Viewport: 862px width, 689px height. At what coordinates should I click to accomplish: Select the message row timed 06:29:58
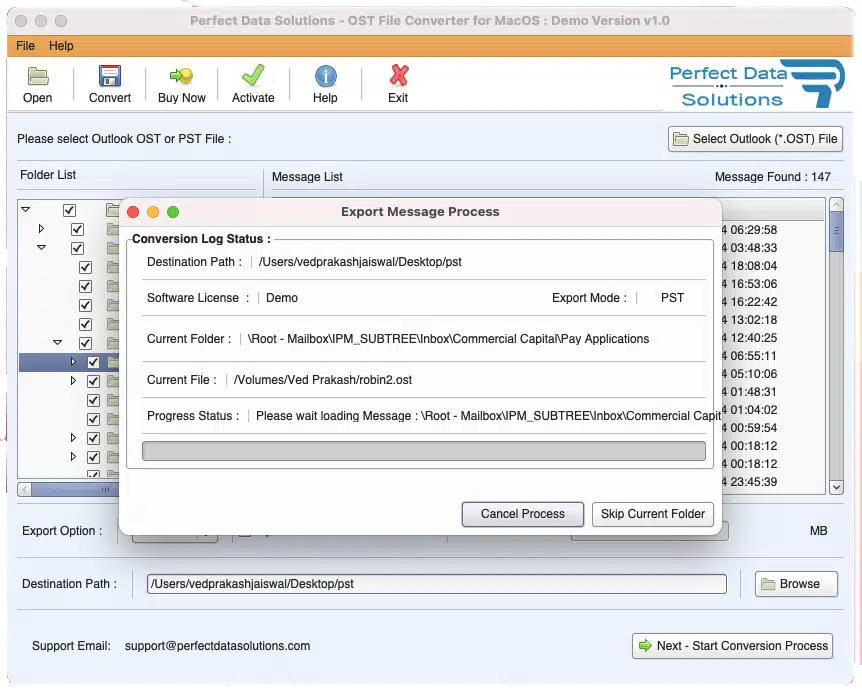tap(773, 230)
